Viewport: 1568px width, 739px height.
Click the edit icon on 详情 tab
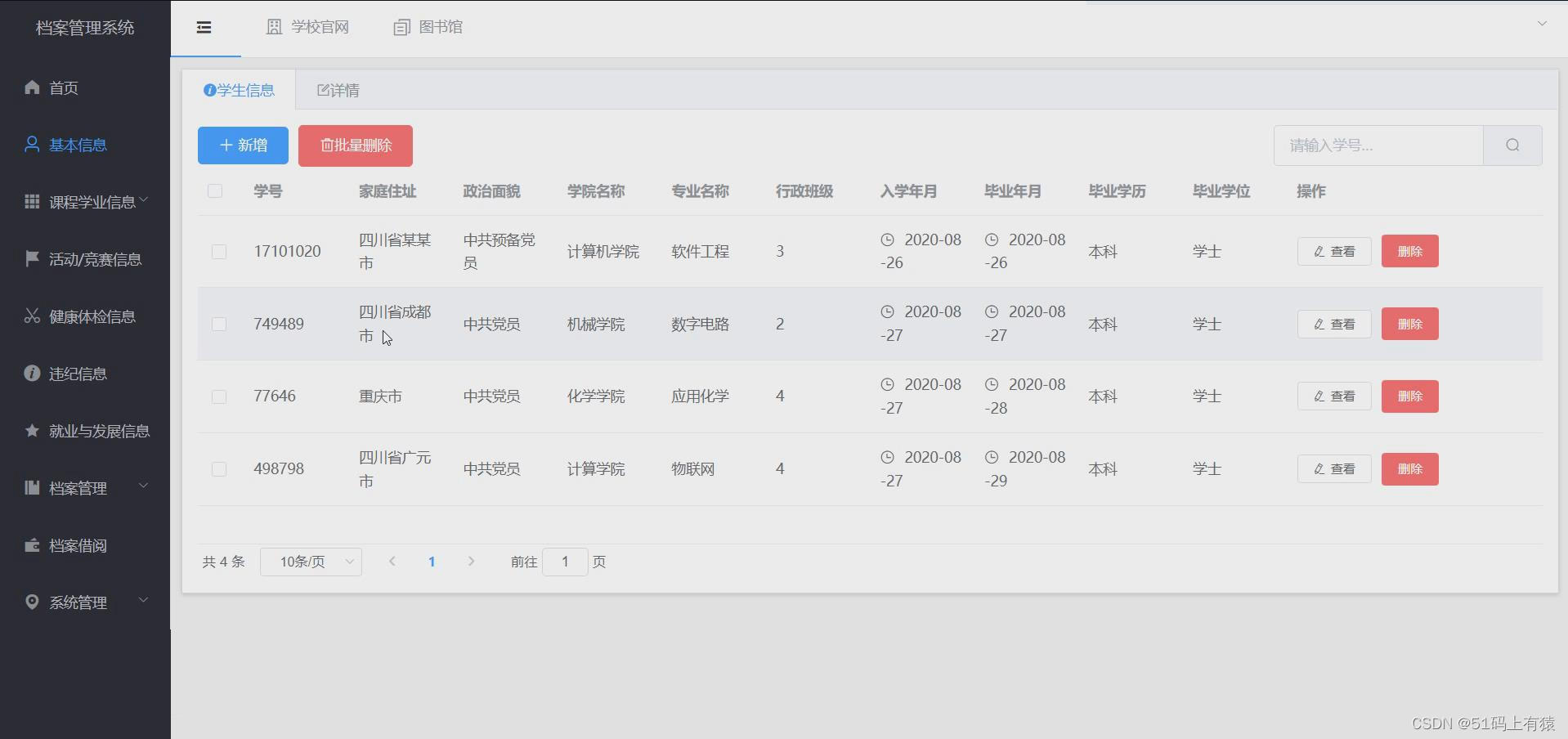click(323, 90)
